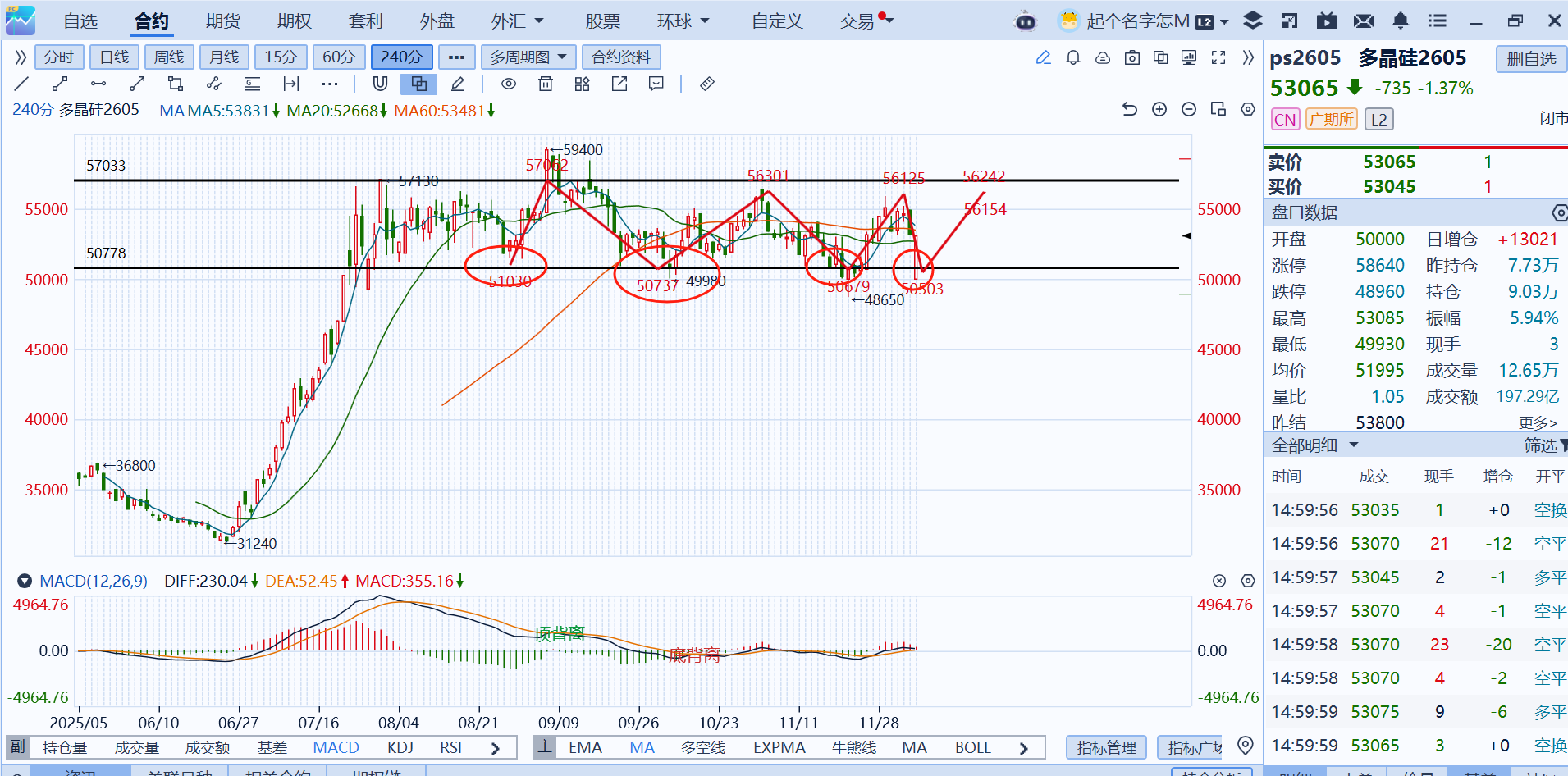Screen dimensions: 1568x776
Task: Select the ruler measurement tool
Action: [x=706, y=84]
